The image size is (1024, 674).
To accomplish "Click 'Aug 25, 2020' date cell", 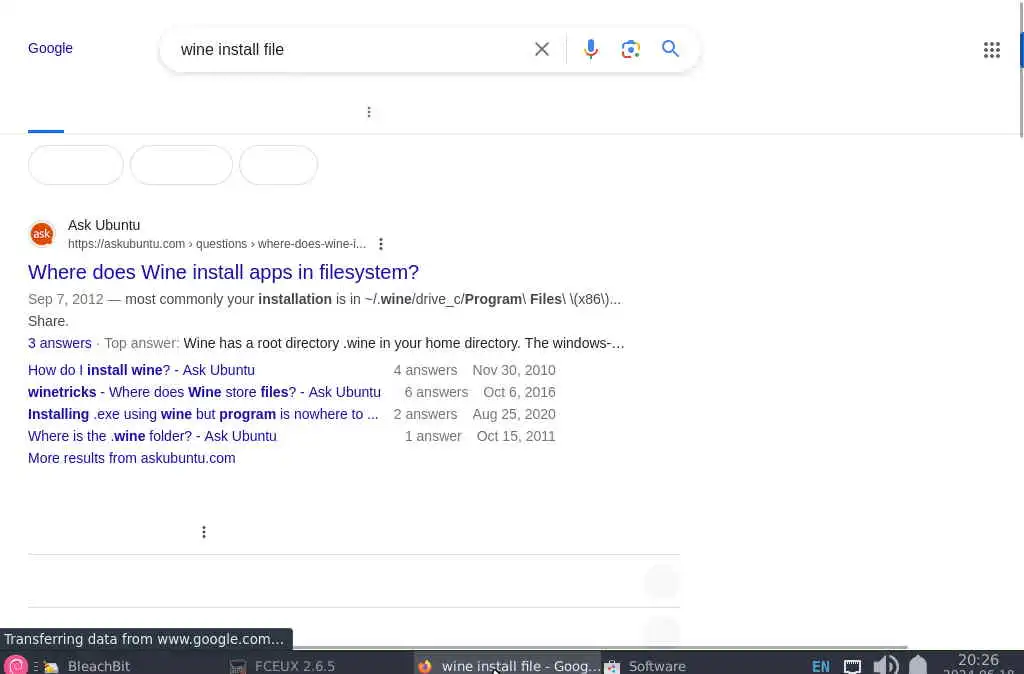I will coord(514,414).
